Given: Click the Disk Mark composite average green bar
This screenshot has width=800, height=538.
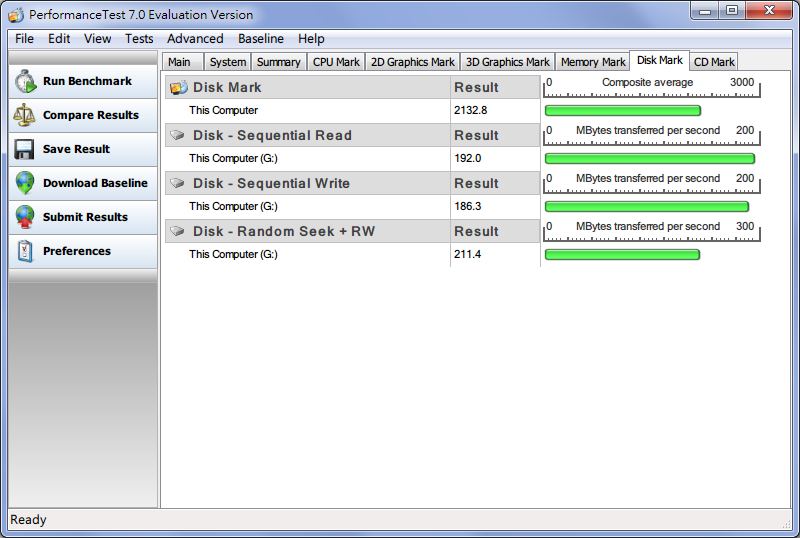Looking at the screenshot, I should [622, 110].
